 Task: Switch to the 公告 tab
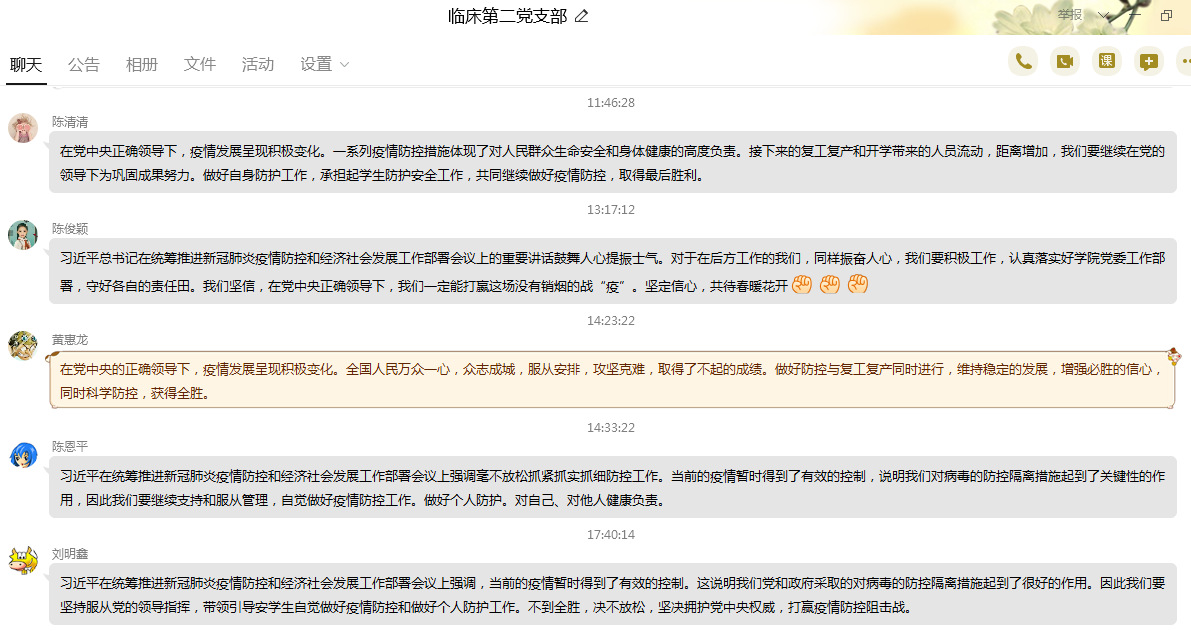(84, 64)
